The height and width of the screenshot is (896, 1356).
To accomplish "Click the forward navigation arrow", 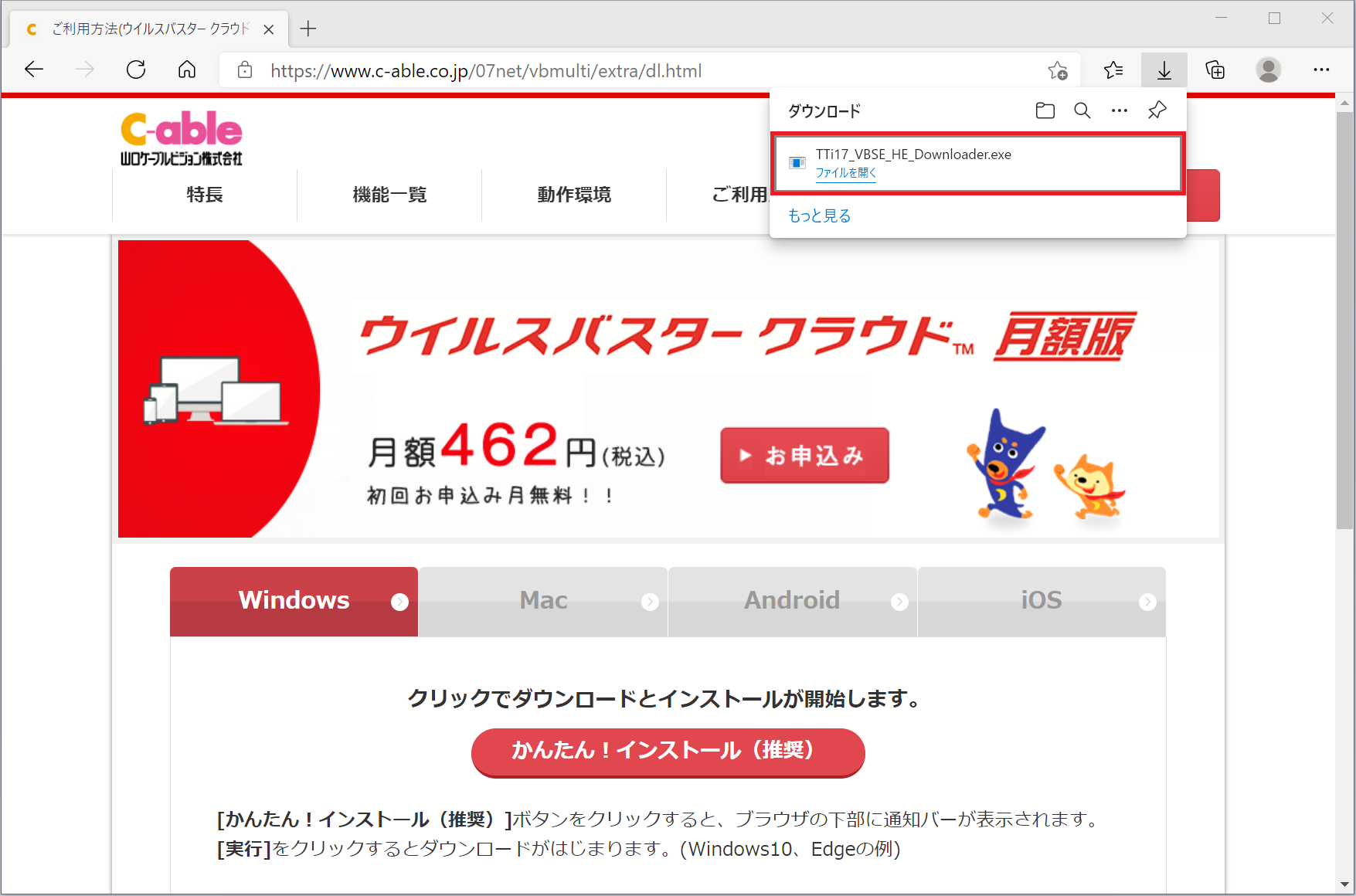I will click(x=85, y=70).
